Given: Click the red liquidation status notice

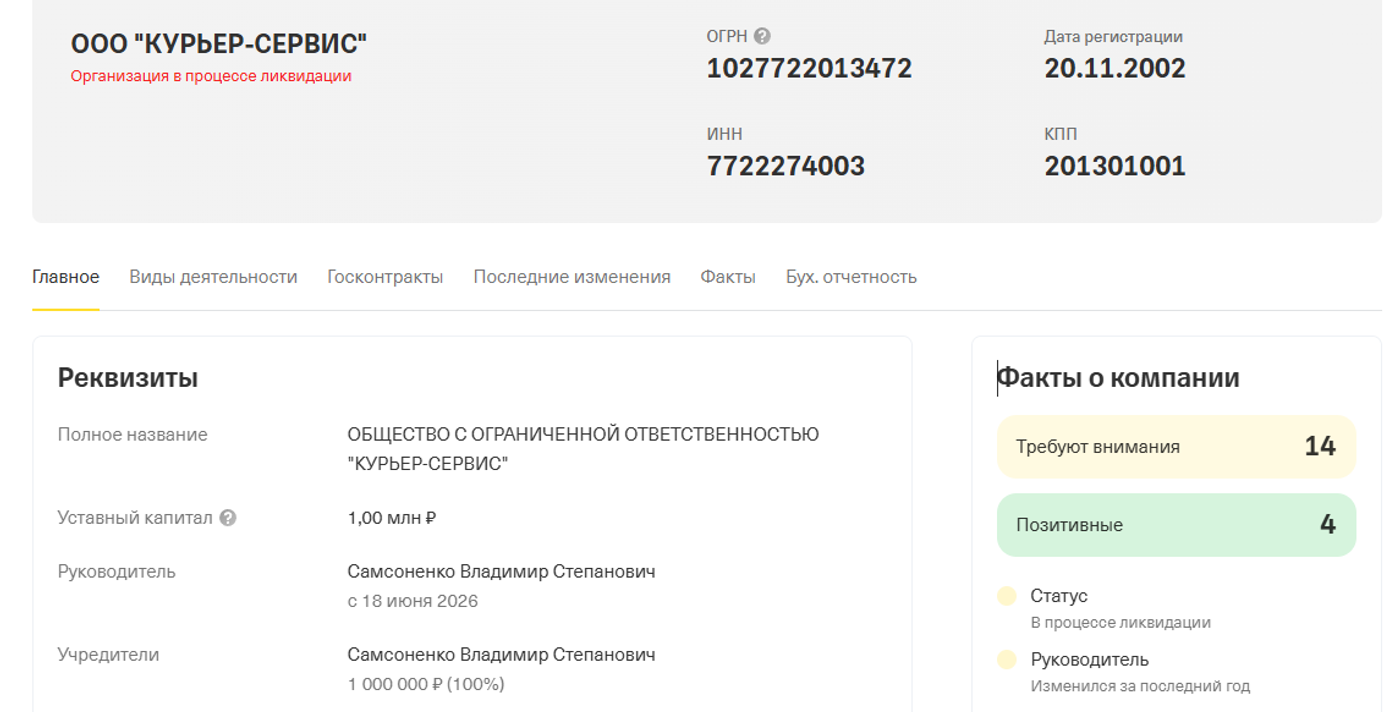Looking at the screenshot, I should 211,76.
